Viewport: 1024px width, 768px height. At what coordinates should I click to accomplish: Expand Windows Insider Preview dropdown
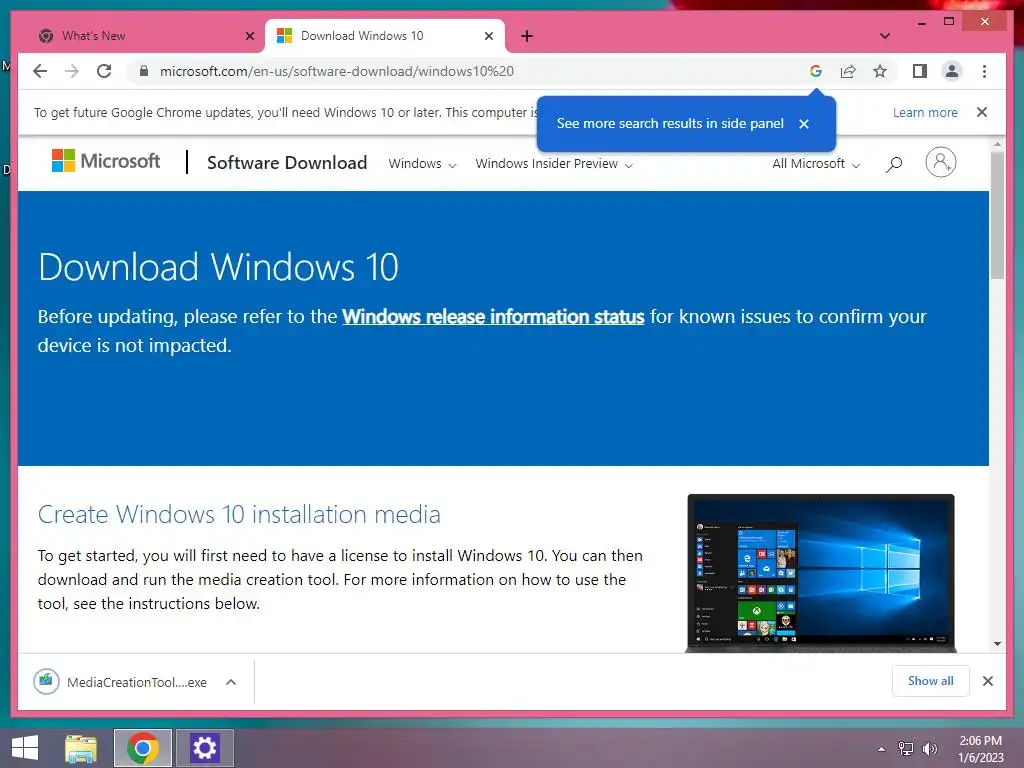554,164
